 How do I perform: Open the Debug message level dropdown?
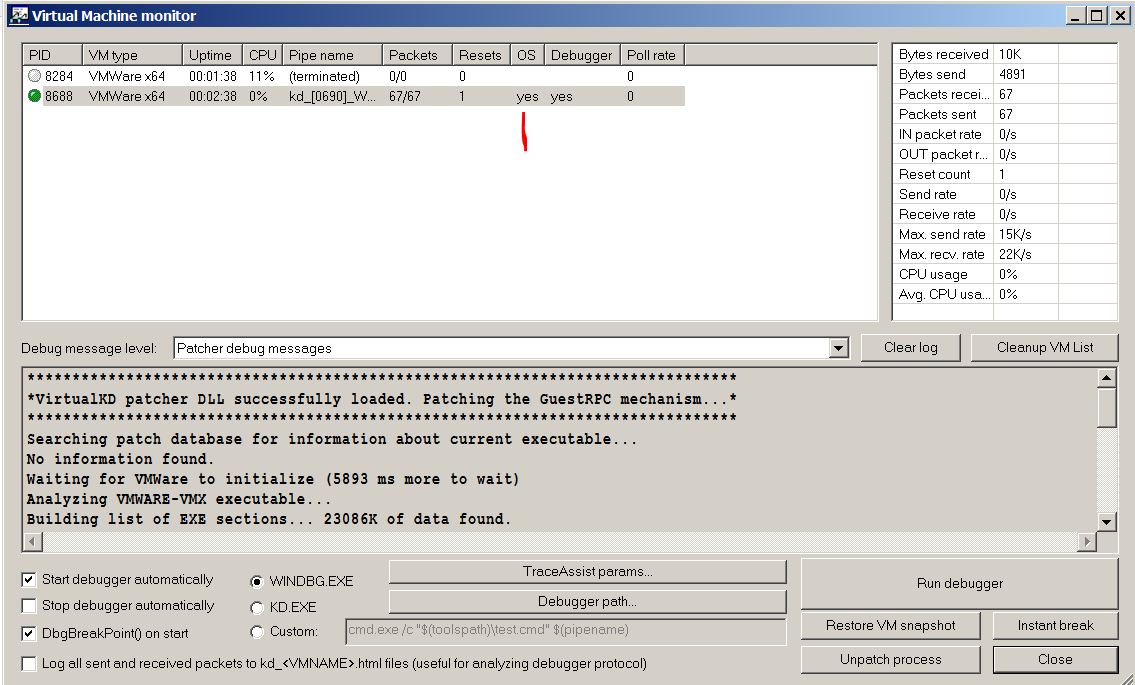tap(838, 348)
